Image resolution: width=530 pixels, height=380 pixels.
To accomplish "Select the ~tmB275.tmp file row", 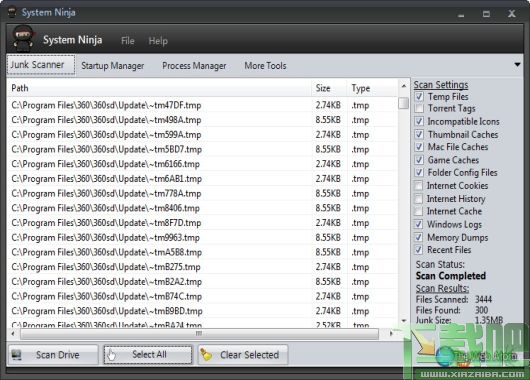I will pos(202,267).
